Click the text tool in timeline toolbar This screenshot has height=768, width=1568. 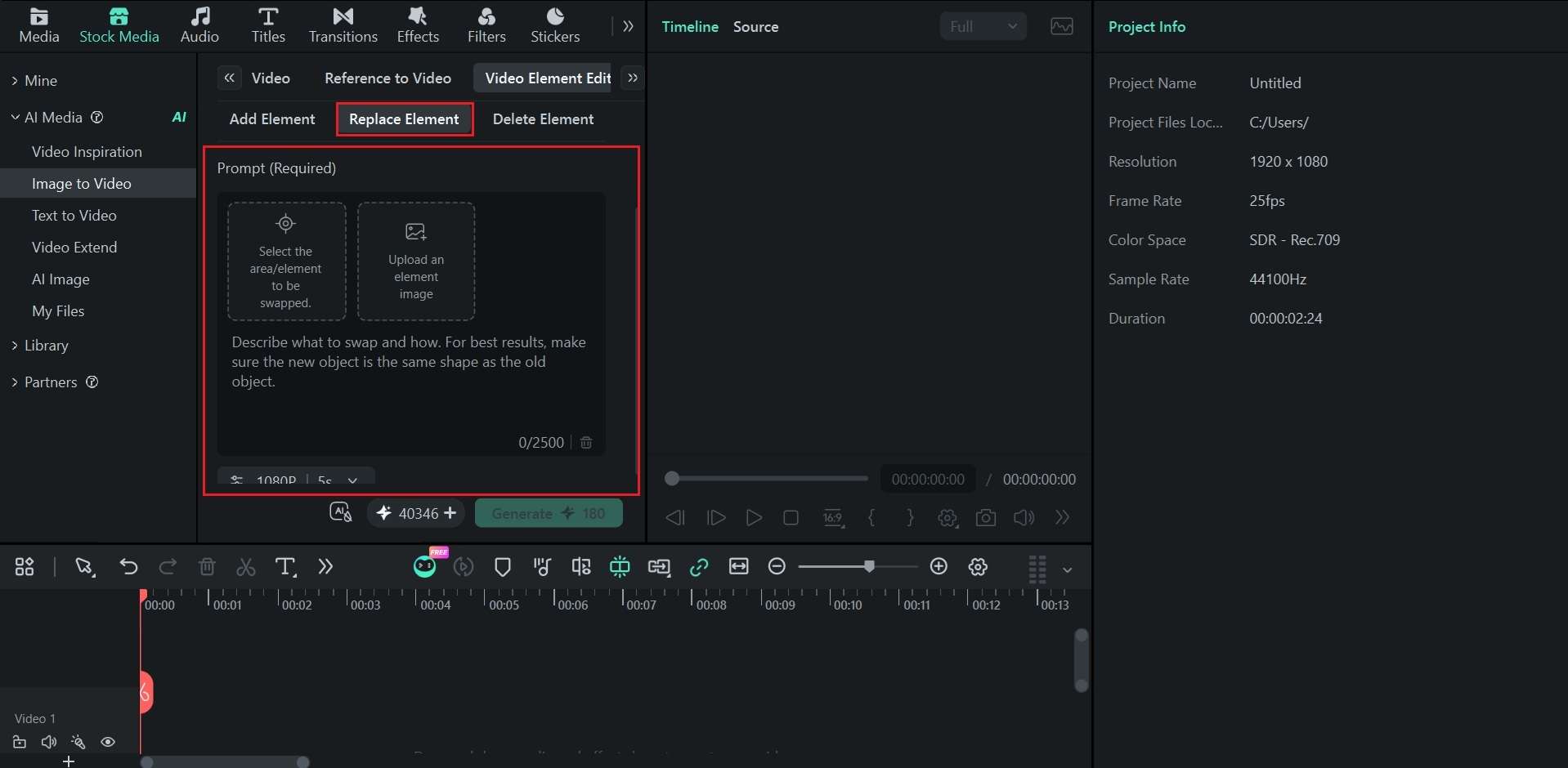point(285,566)
